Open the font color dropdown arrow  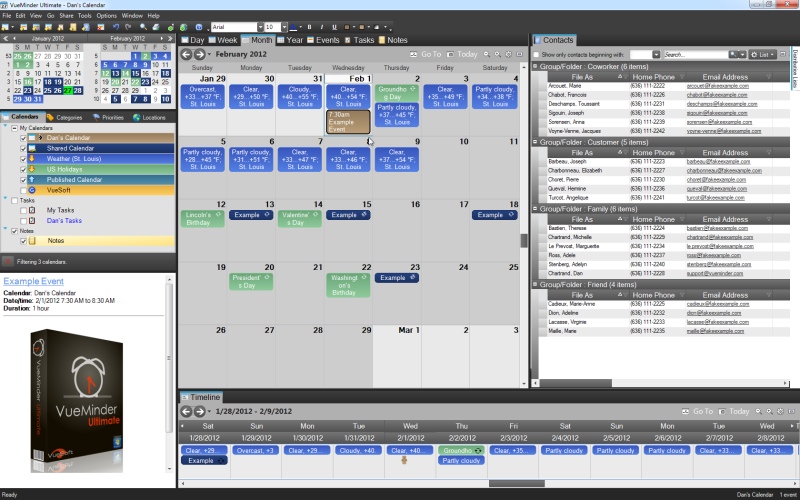point(301,27)
